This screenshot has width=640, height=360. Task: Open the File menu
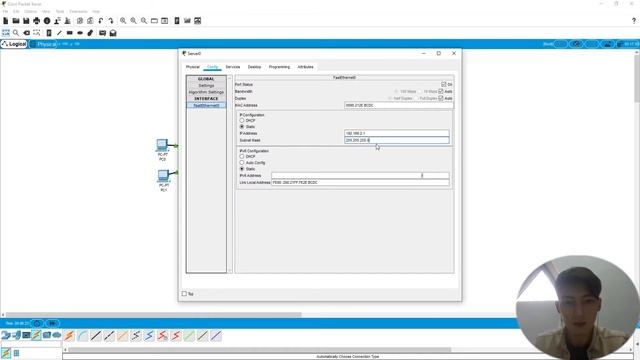[x=5, y=11]
